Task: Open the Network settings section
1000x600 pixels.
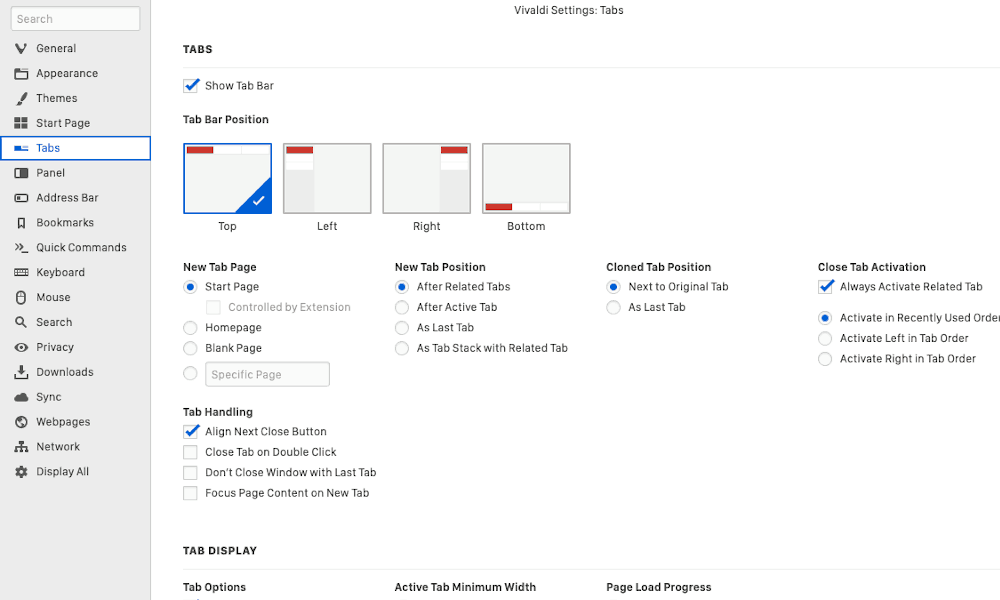Action: tap(60, 446)
